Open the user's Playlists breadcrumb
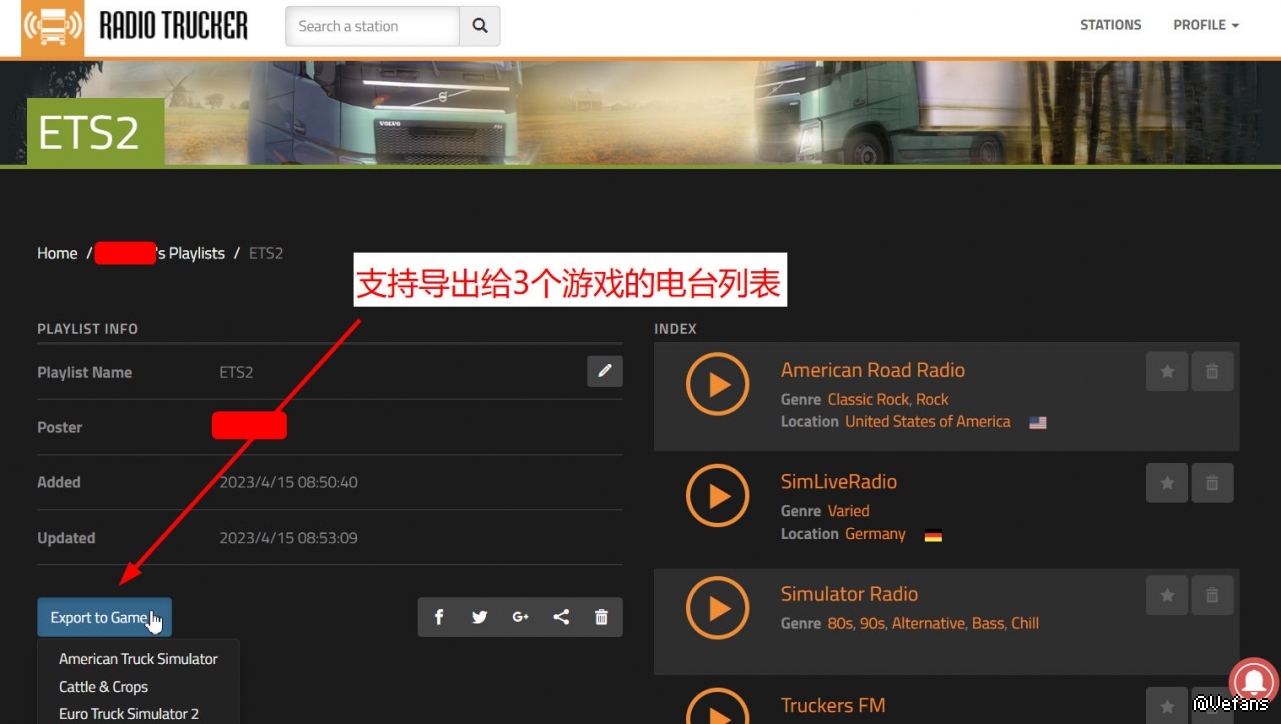This screenshot has height=724, width=1281. click(160, 253)
